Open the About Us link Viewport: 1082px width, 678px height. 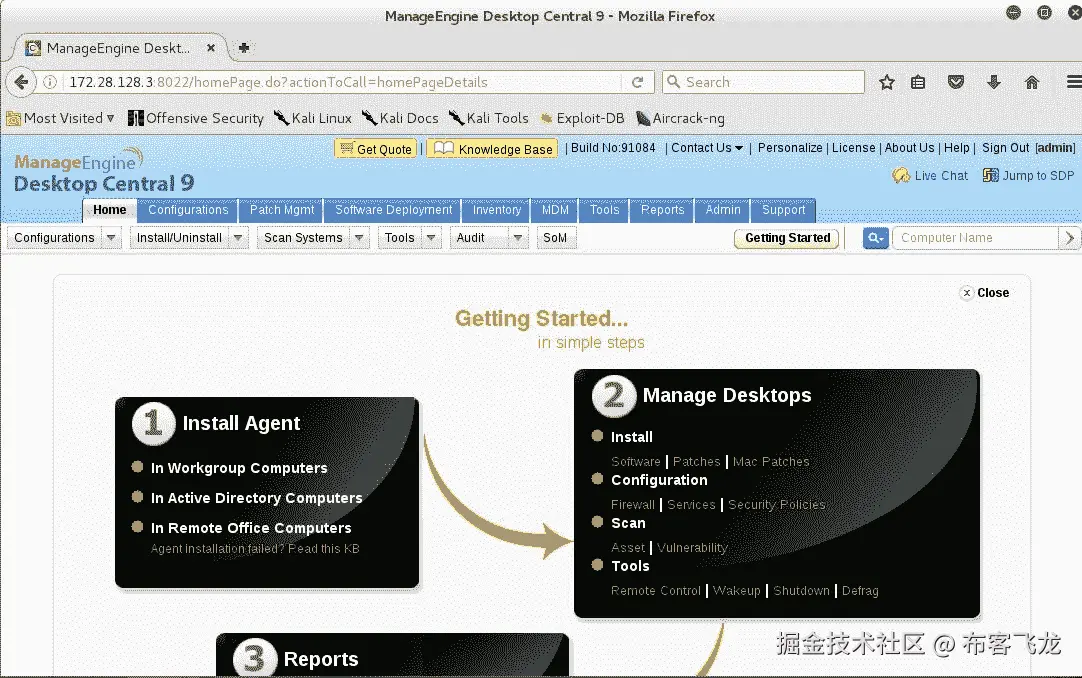[909, 148]
